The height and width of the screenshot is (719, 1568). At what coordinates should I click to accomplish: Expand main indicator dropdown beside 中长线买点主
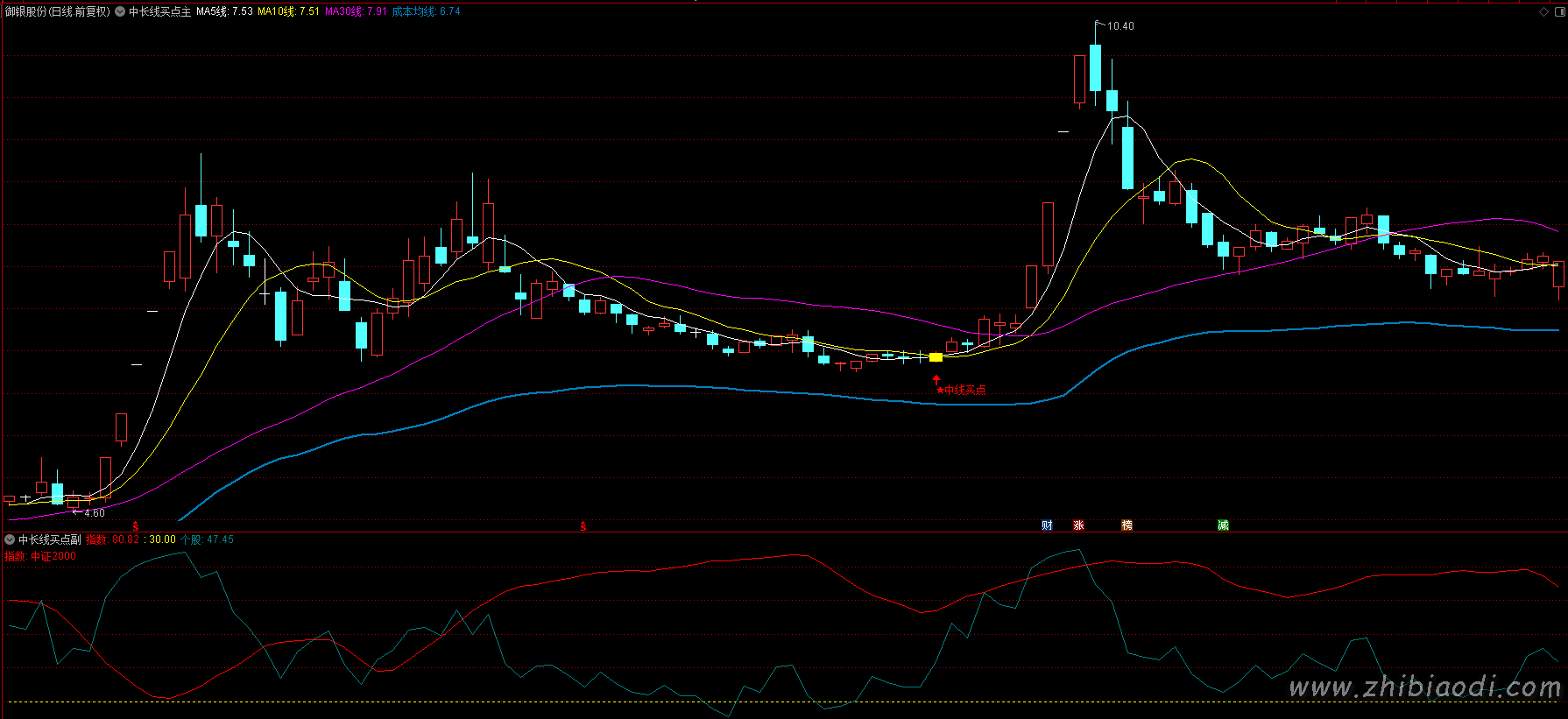tap(120, 11)
